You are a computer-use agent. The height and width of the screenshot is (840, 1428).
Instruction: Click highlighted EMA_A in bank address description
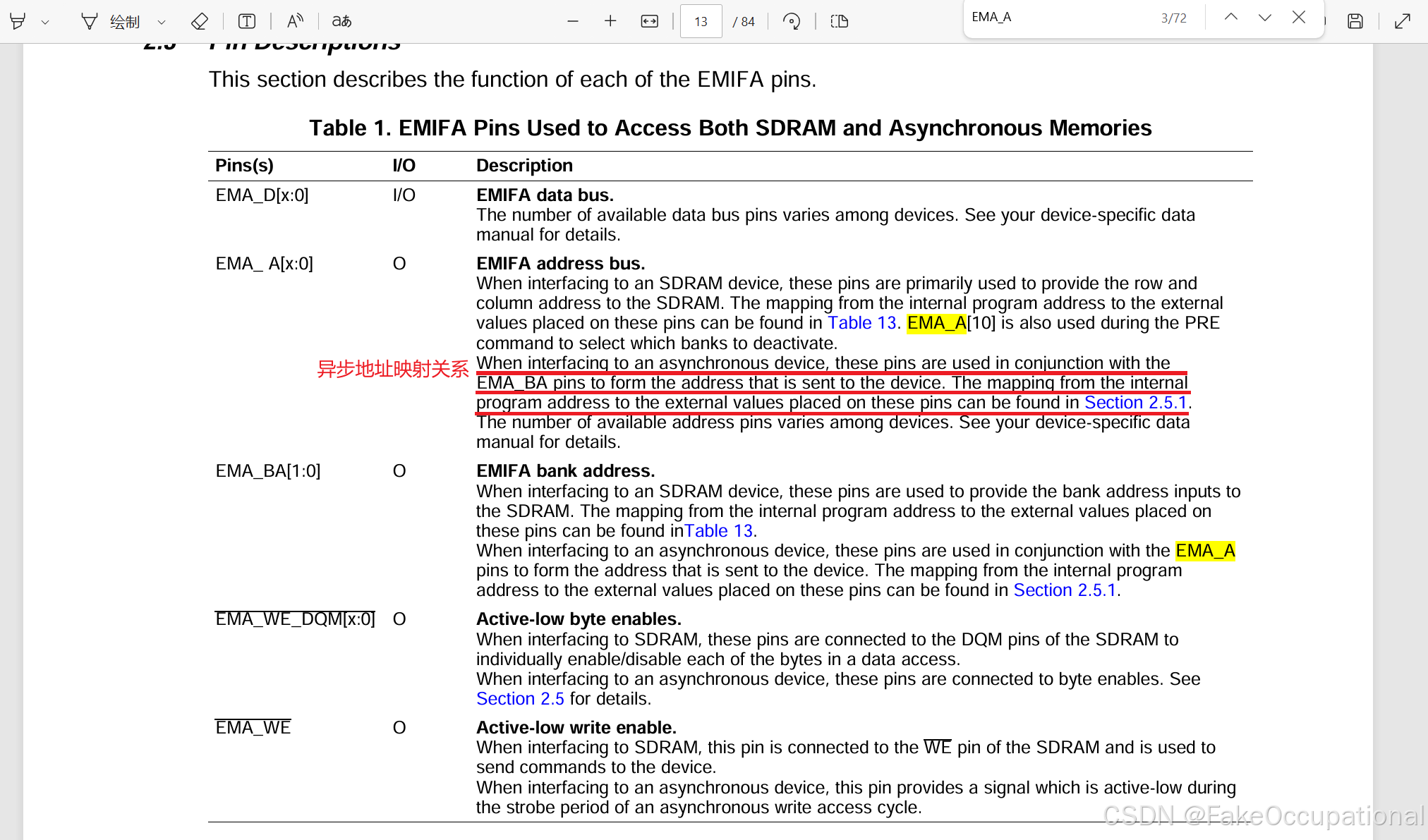1205,551
